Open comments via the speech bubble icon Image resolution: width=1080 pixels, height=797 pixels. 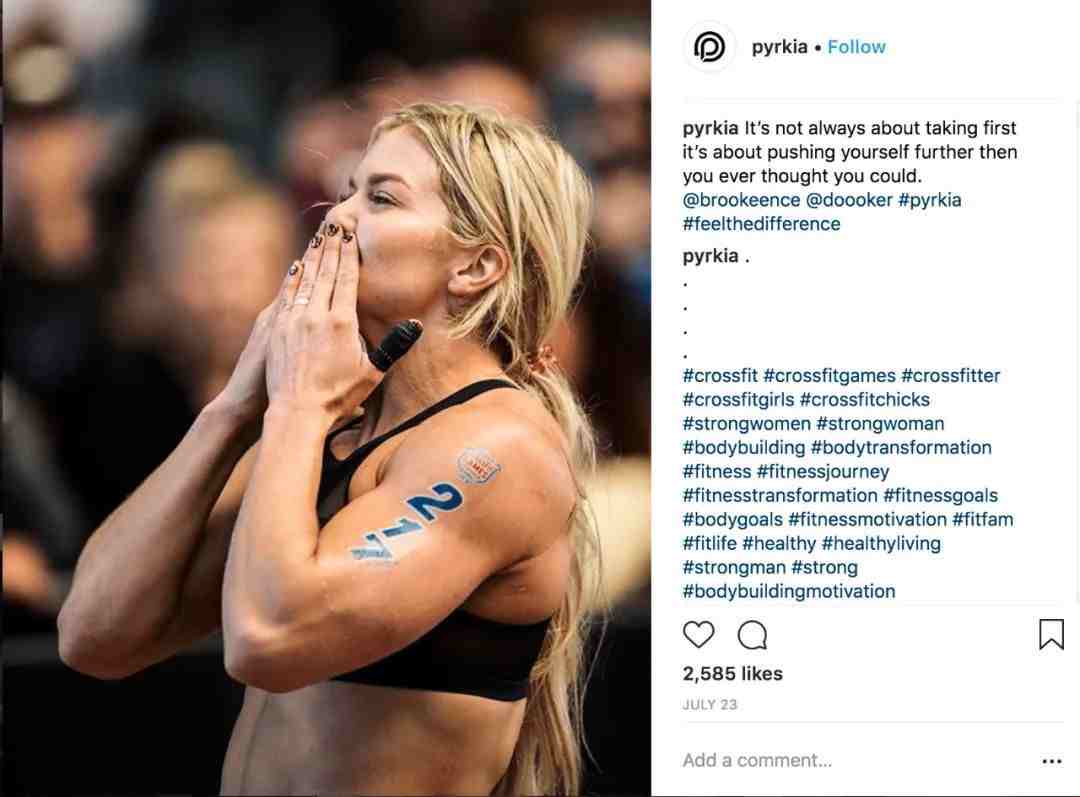click(x=752, y=635)
